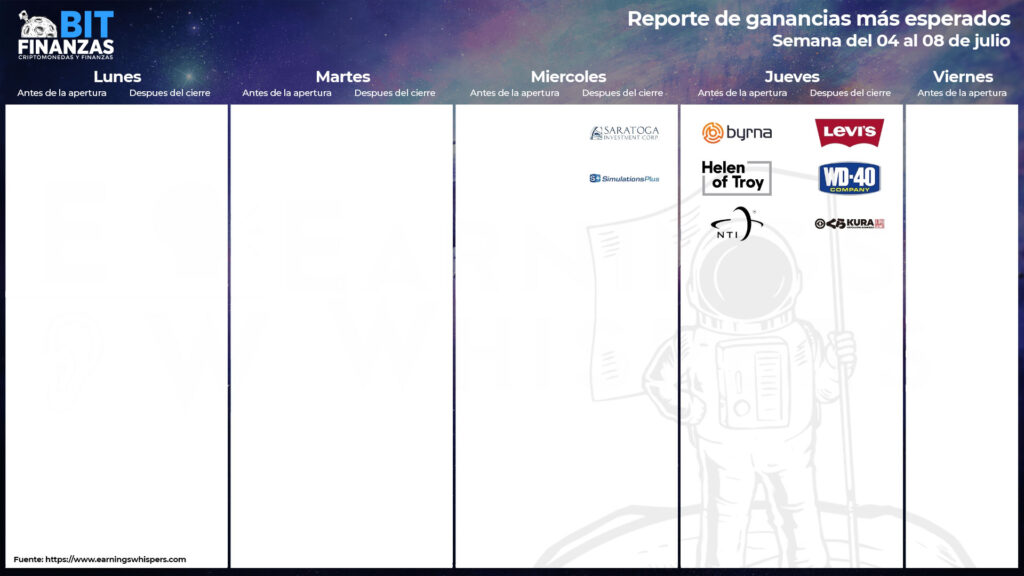Select the Lunes column header
The width and height of the screenshot is (1024, 576).
(x=117, y=77)
